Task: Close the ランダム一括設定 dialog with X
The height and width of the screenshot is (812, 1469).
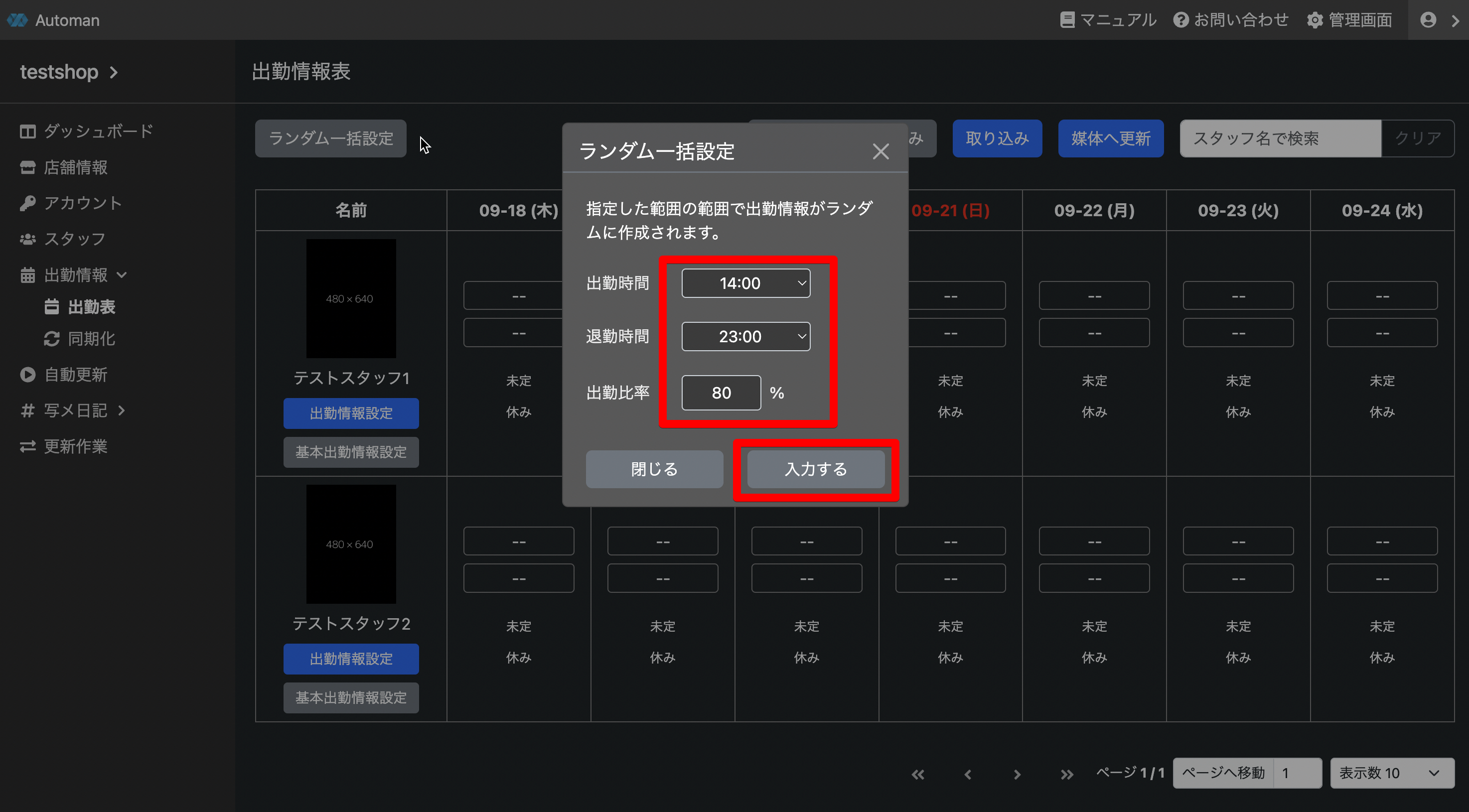Action: pos(881,151)
